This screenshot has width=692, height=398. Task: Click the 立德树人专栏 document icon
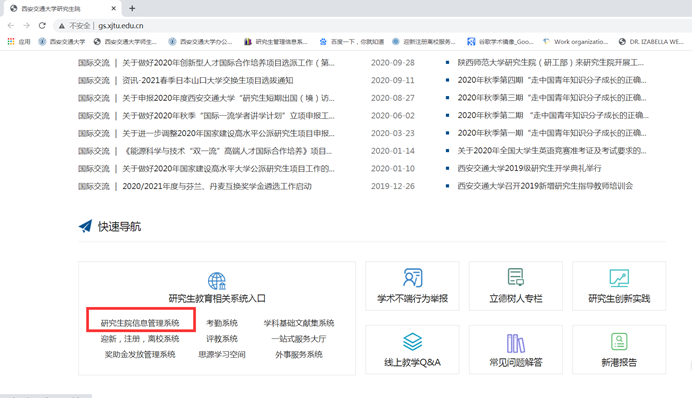click(515, 277)
